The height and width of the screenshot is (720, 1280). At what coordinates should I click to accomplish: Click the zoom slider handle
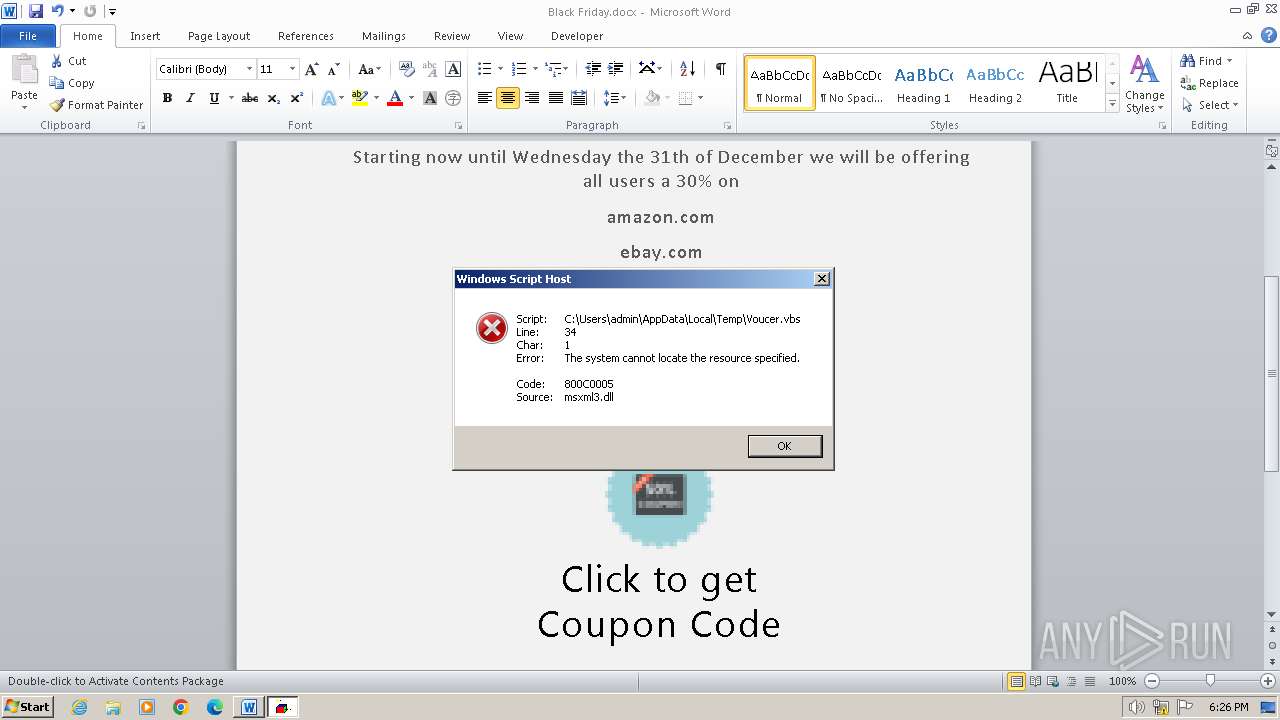click(x=1210, y=681)
